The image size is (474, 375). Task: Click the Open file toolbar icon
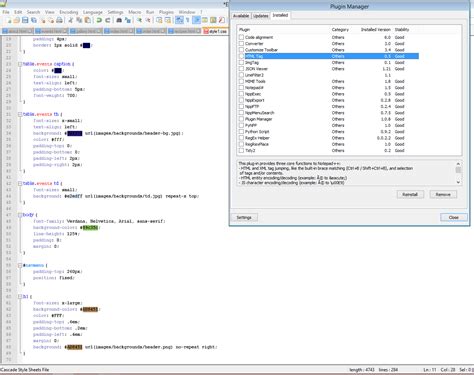[x=17, y=20]
